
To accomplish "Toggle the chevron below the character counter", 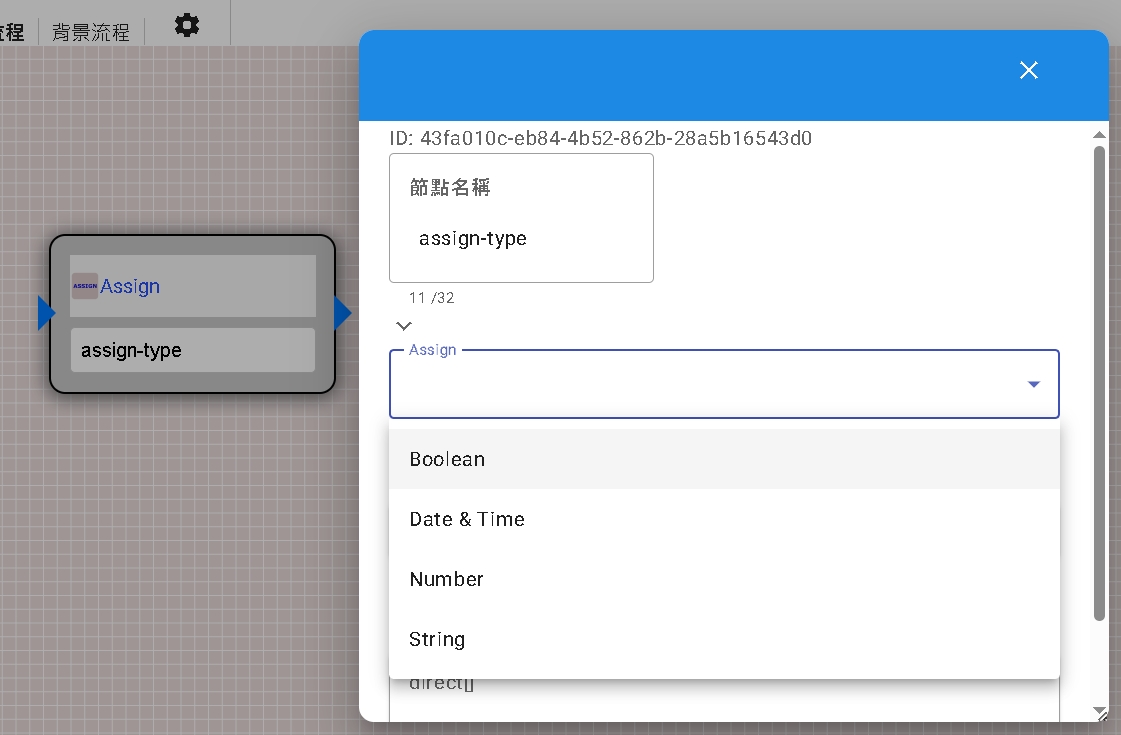I will click(x=404, y=326).
